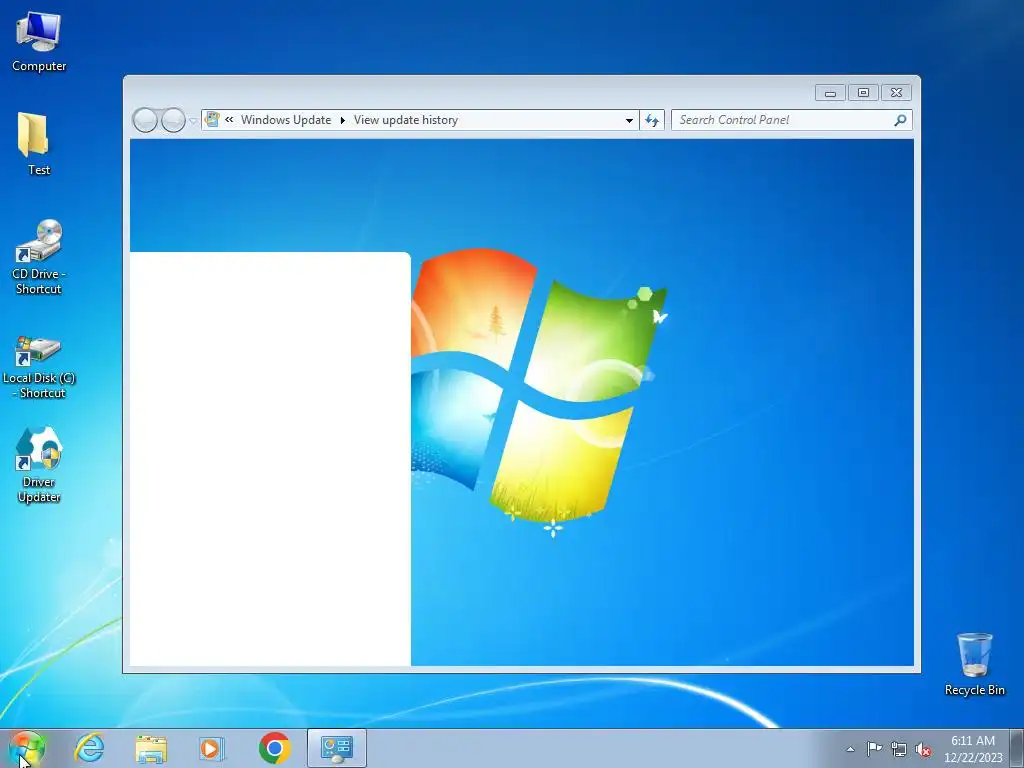Go back using the Back arrow button
The image size is (1024, 768).
tap(145, 120)
